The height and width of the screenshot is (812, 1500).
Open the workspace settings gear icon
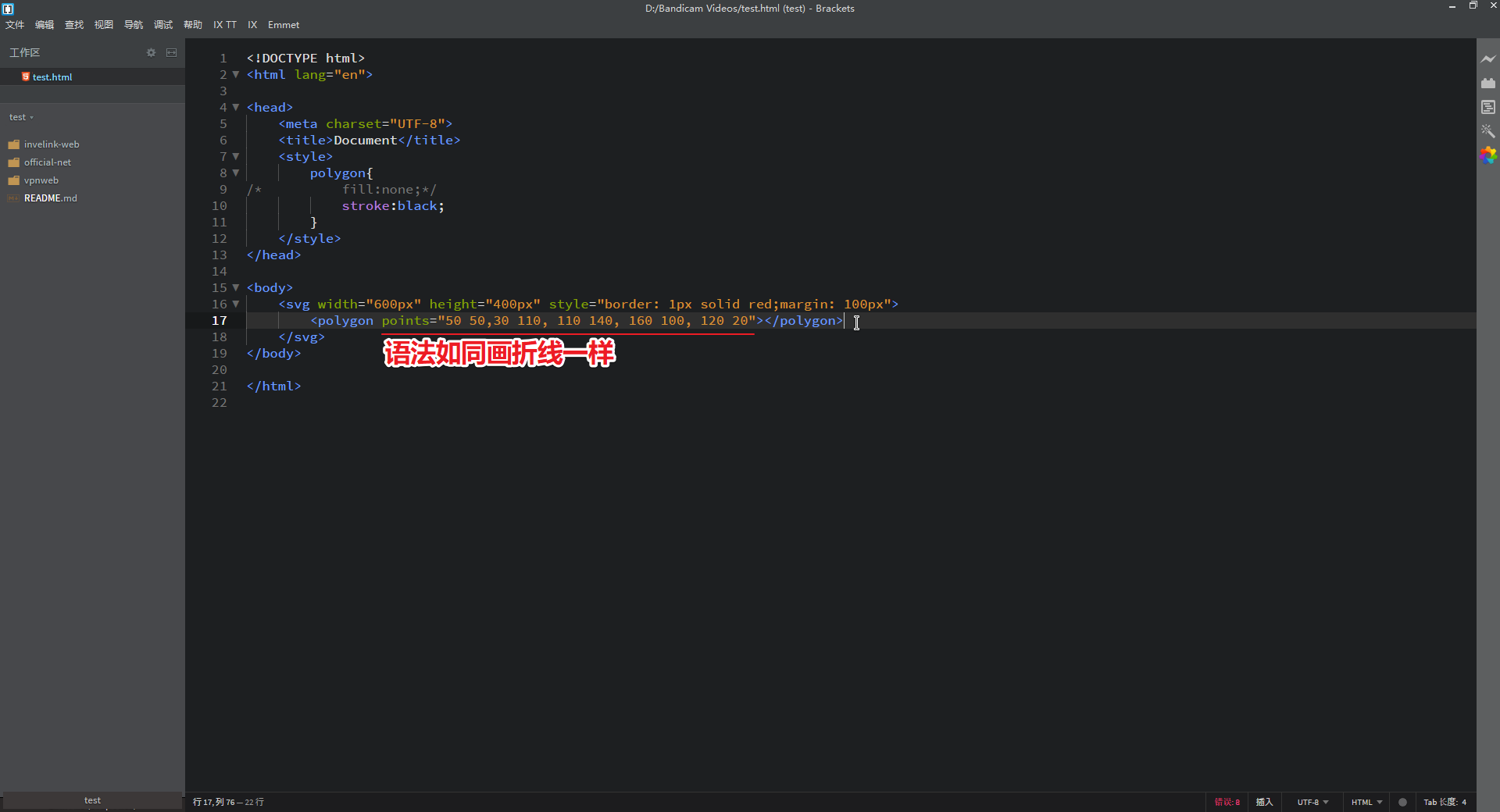point(151,52)
